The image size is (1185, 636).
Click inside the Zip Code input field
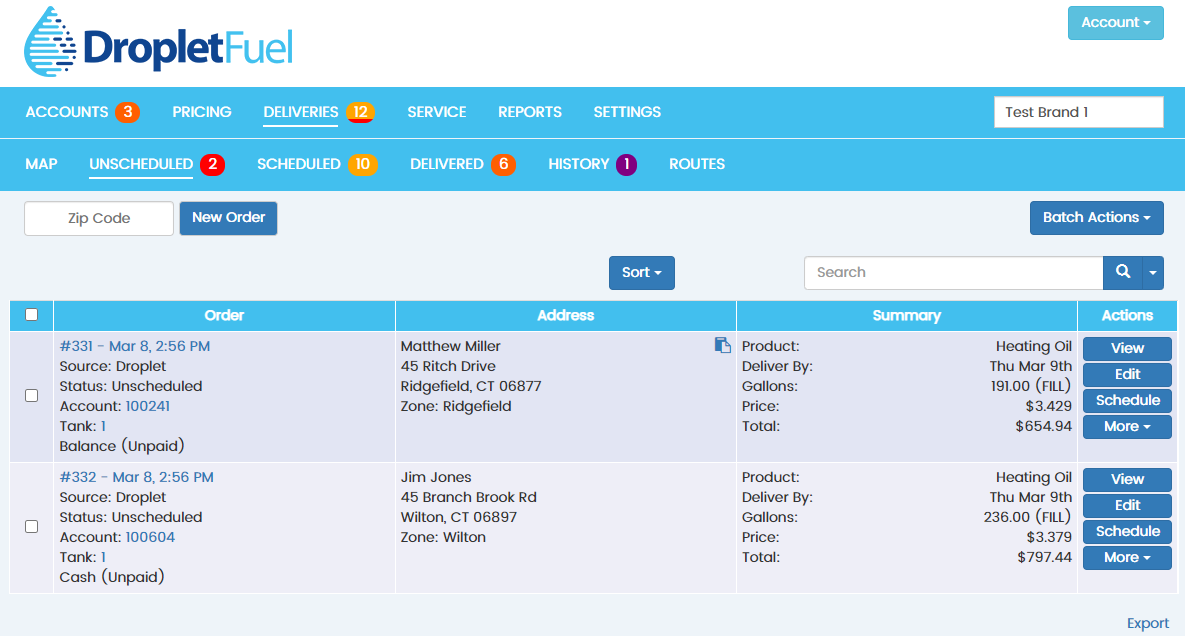[x=98, y=217]
